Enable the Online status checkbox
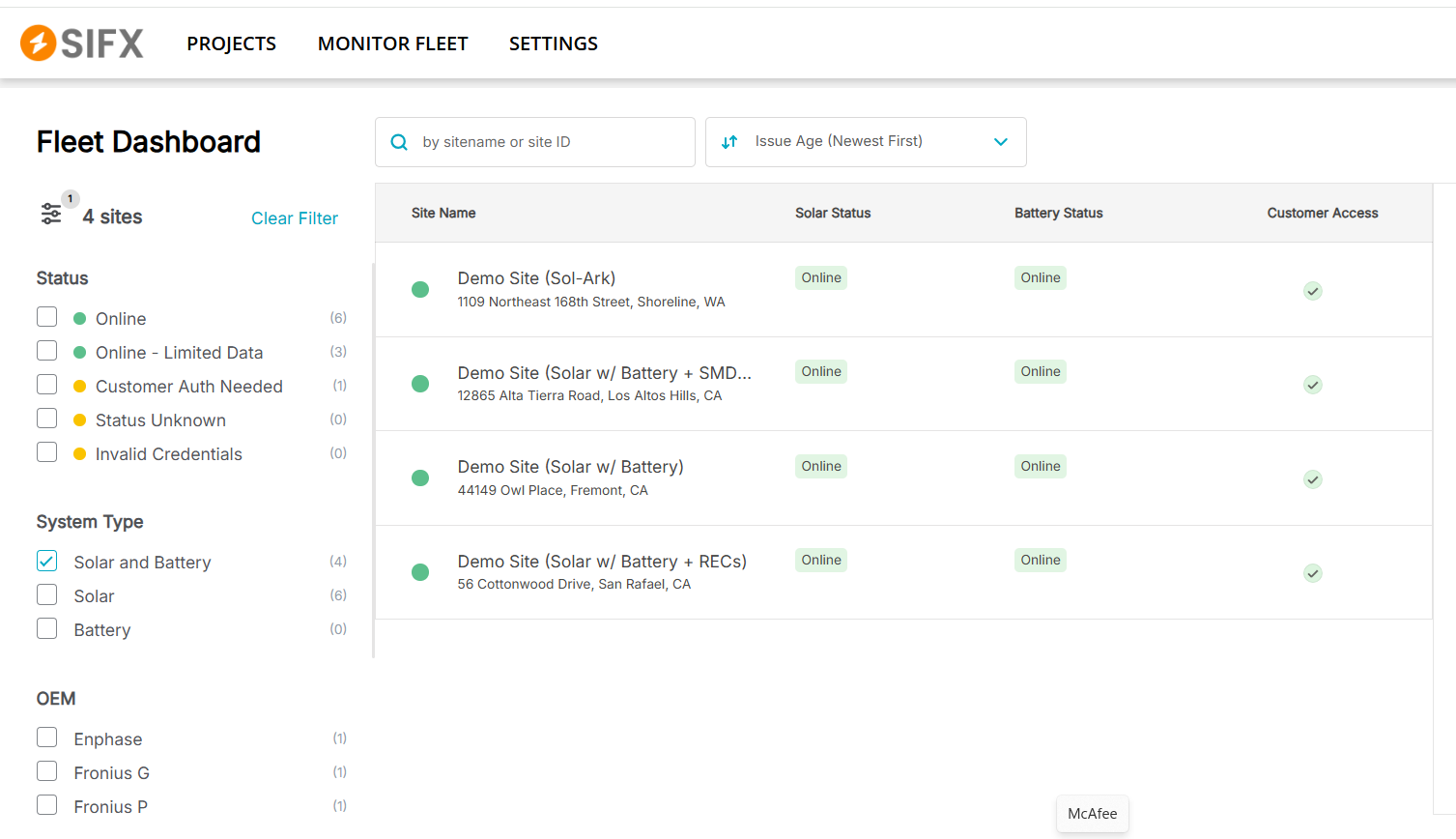1456x839 pixels. (x=47, y=318)
